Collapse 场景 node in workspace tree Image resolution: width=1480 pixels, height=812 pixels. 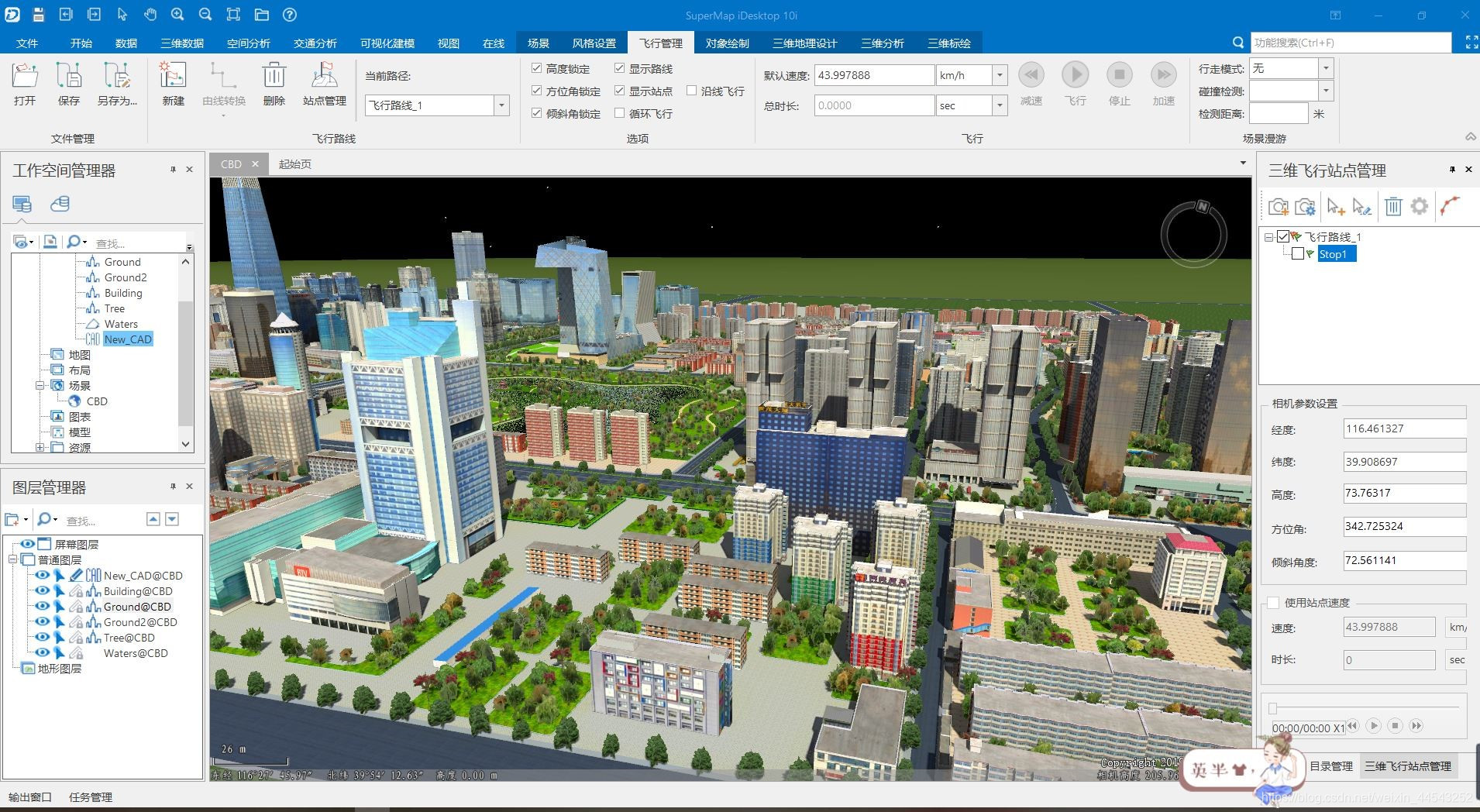pos(40,385)
